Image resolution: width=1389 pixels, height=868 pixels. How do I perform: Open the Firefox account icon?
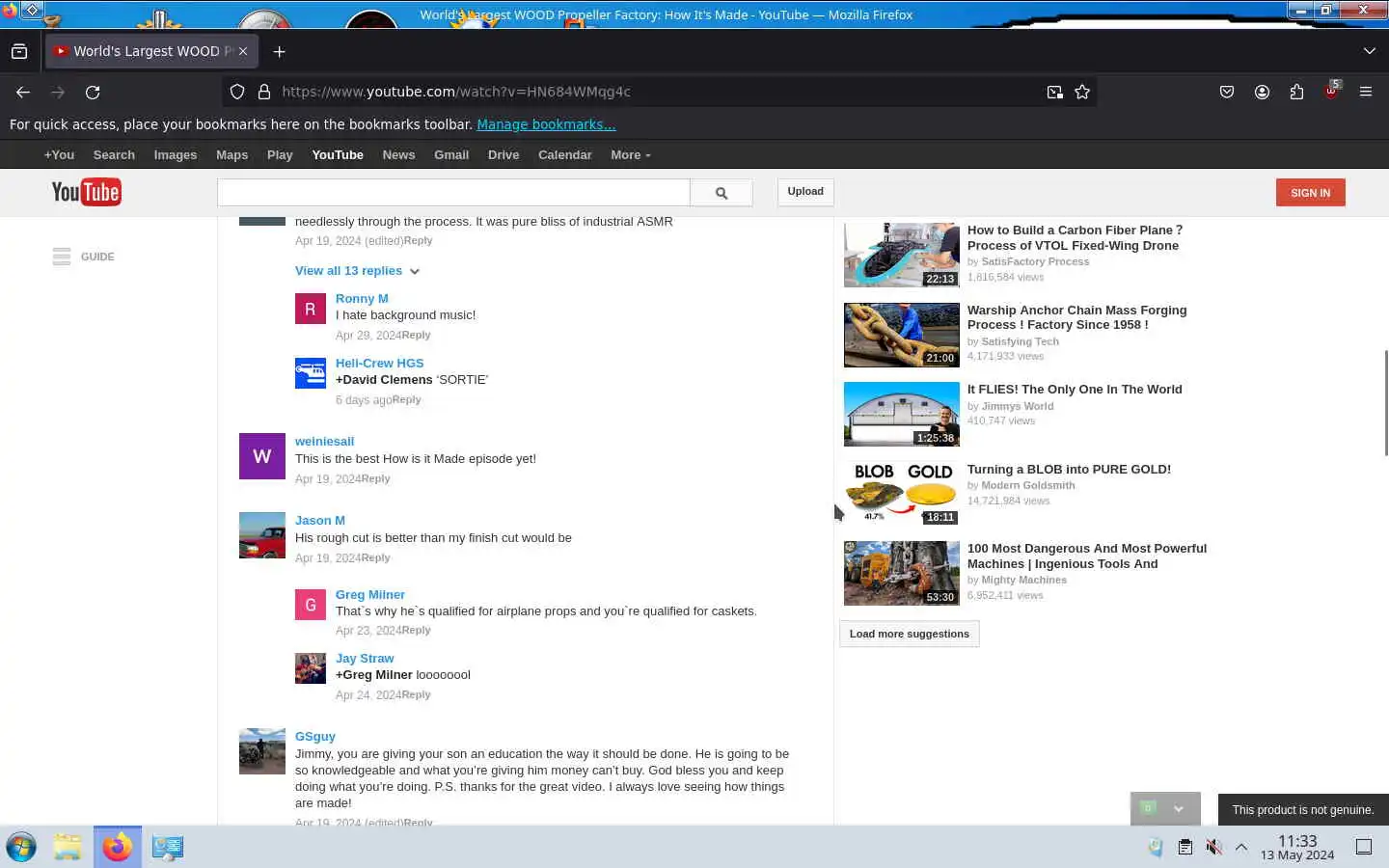coord(1262,92)
